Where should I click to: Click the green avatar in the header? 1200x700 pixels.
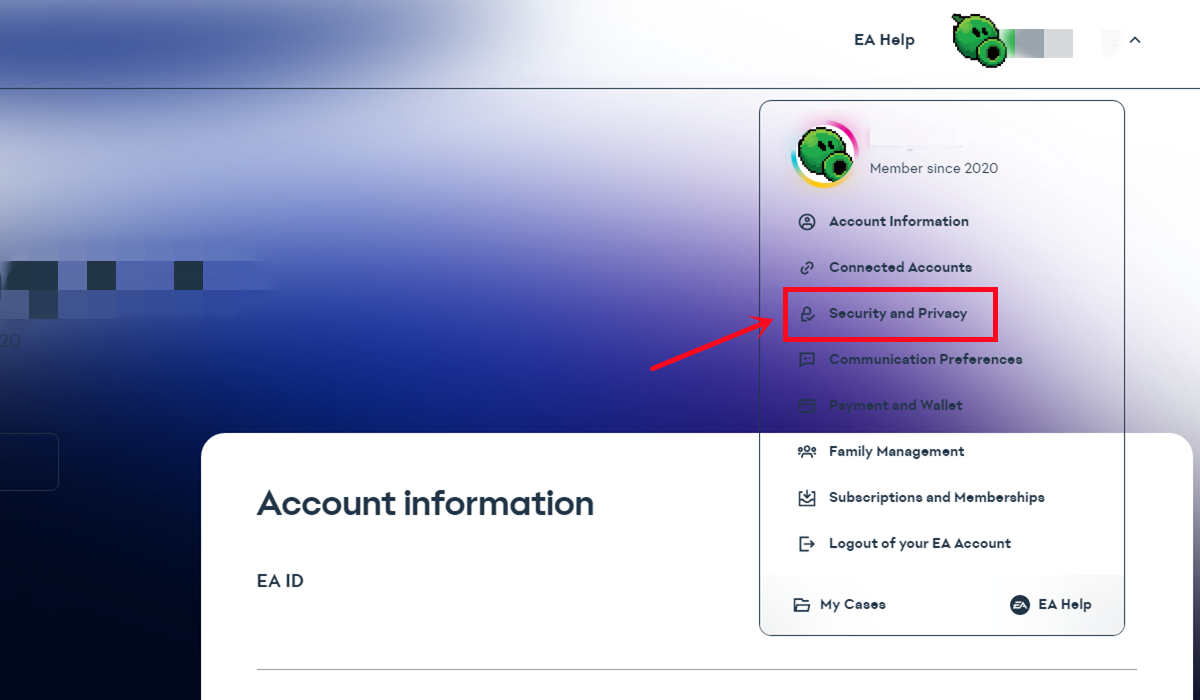click(x=978, y=38)
